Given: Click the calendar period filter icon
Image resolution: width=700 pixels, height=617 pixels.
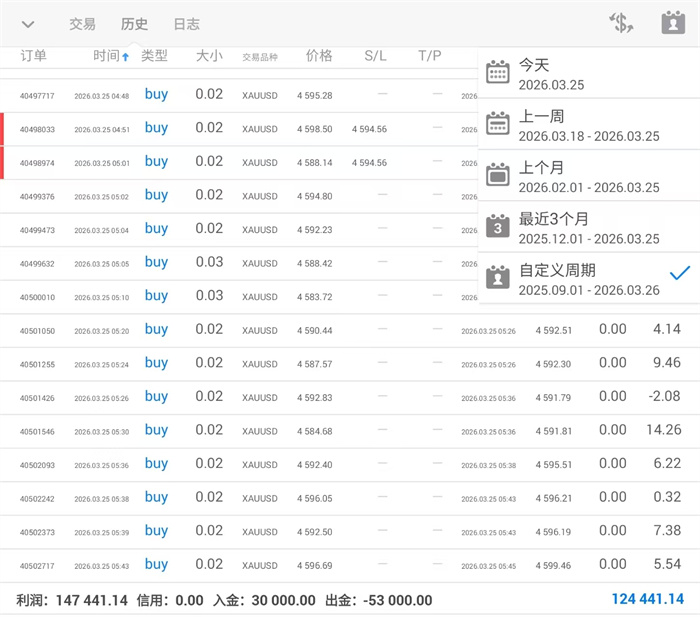Looking at the screenshot, I should (x=673, y=23).
